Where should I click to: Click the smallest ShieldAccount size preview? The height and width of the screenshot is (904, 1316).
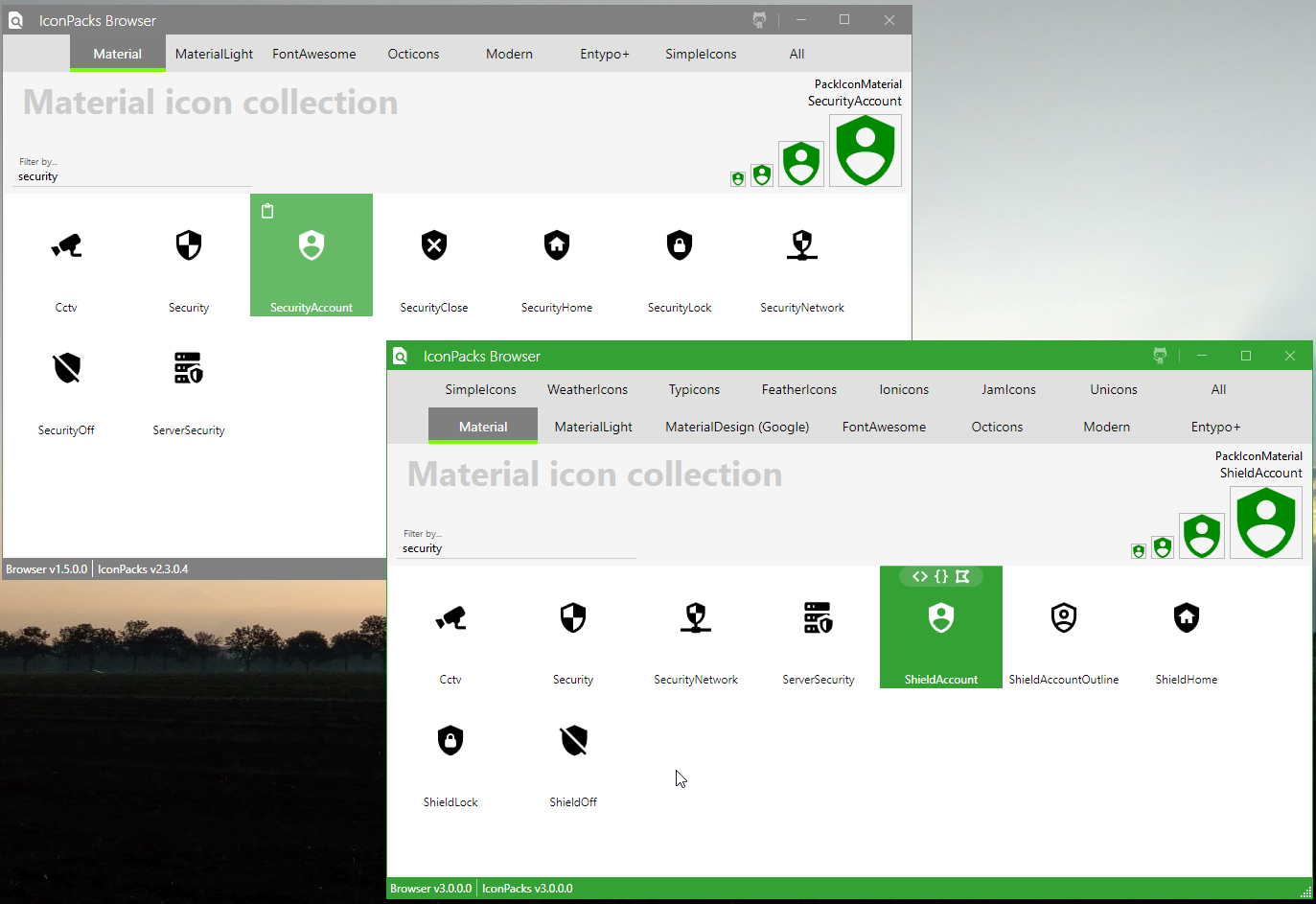tap(1138, 550)
